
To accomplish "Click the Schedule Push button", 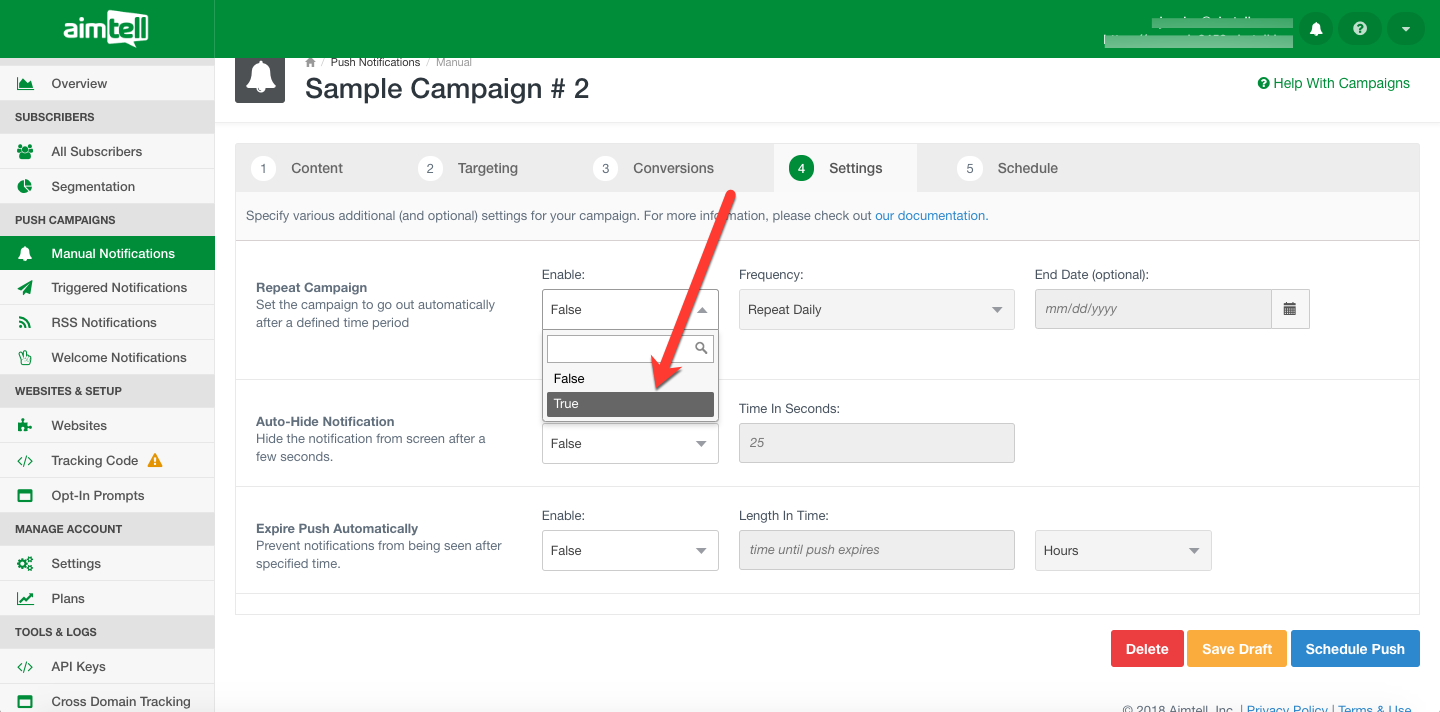I will (x=1354, y=649).
